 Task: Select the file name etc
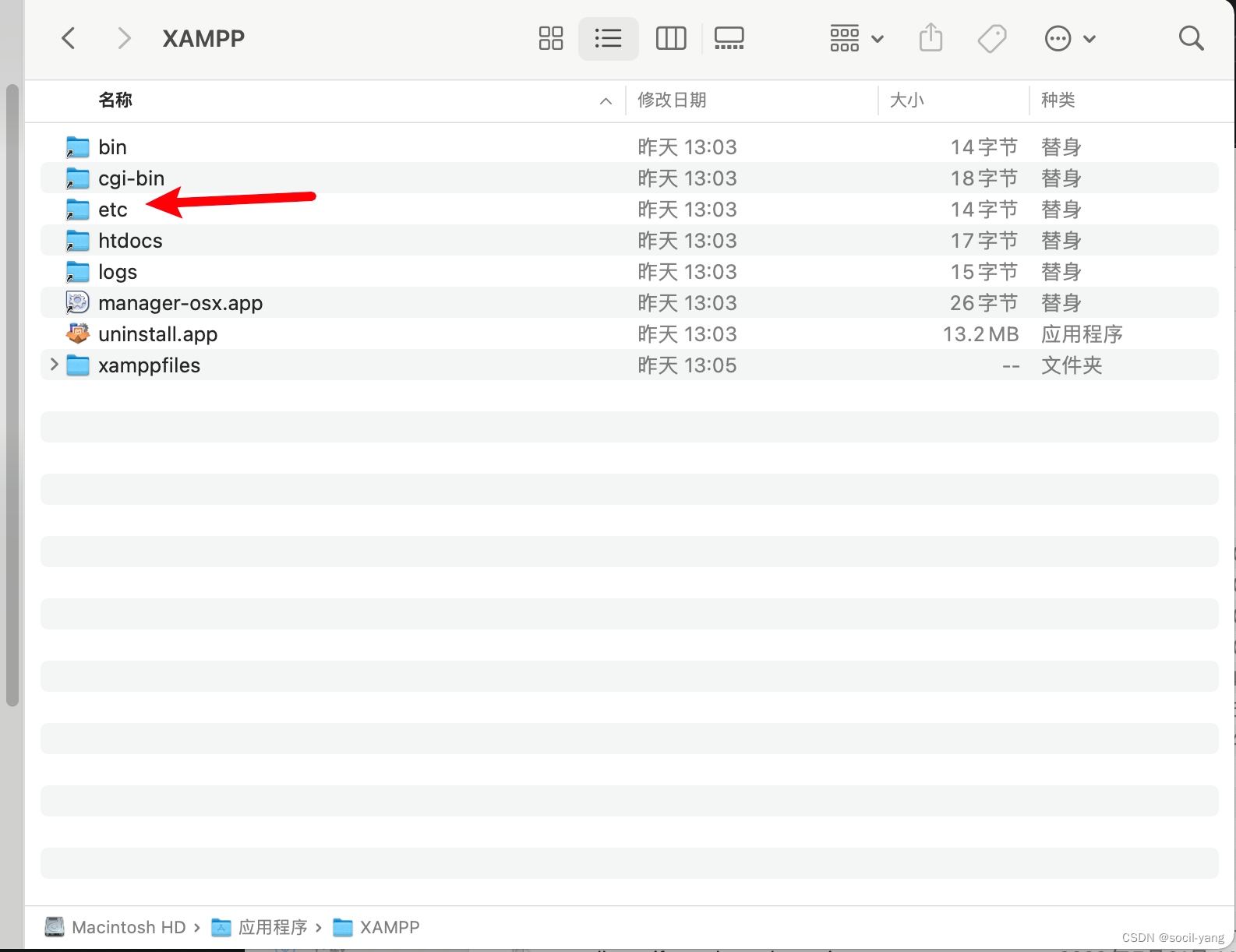point(113,210)
